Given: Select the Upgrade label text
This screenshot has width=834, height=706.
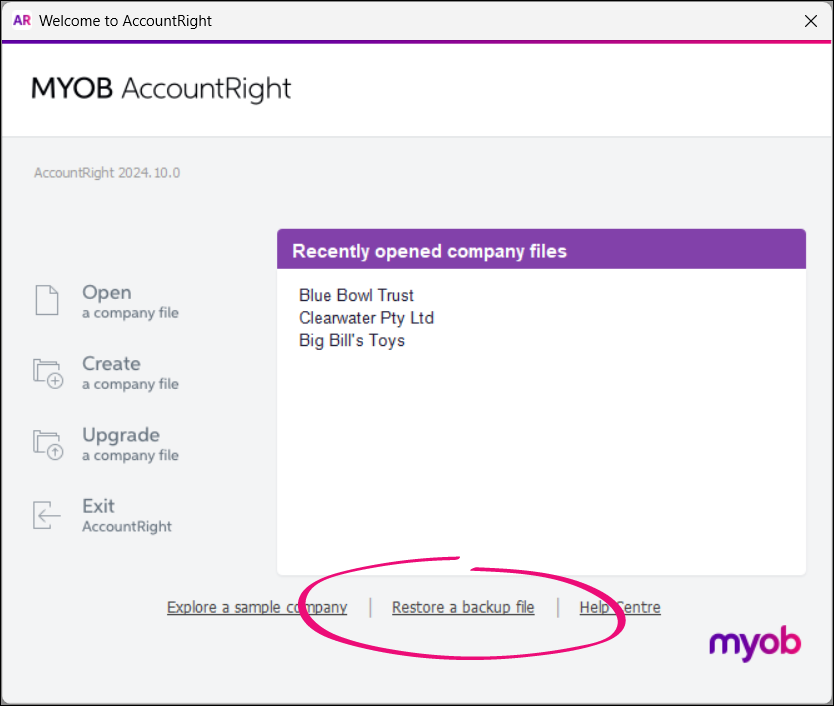Looking at the screenshot, I should tap(121, 435).
